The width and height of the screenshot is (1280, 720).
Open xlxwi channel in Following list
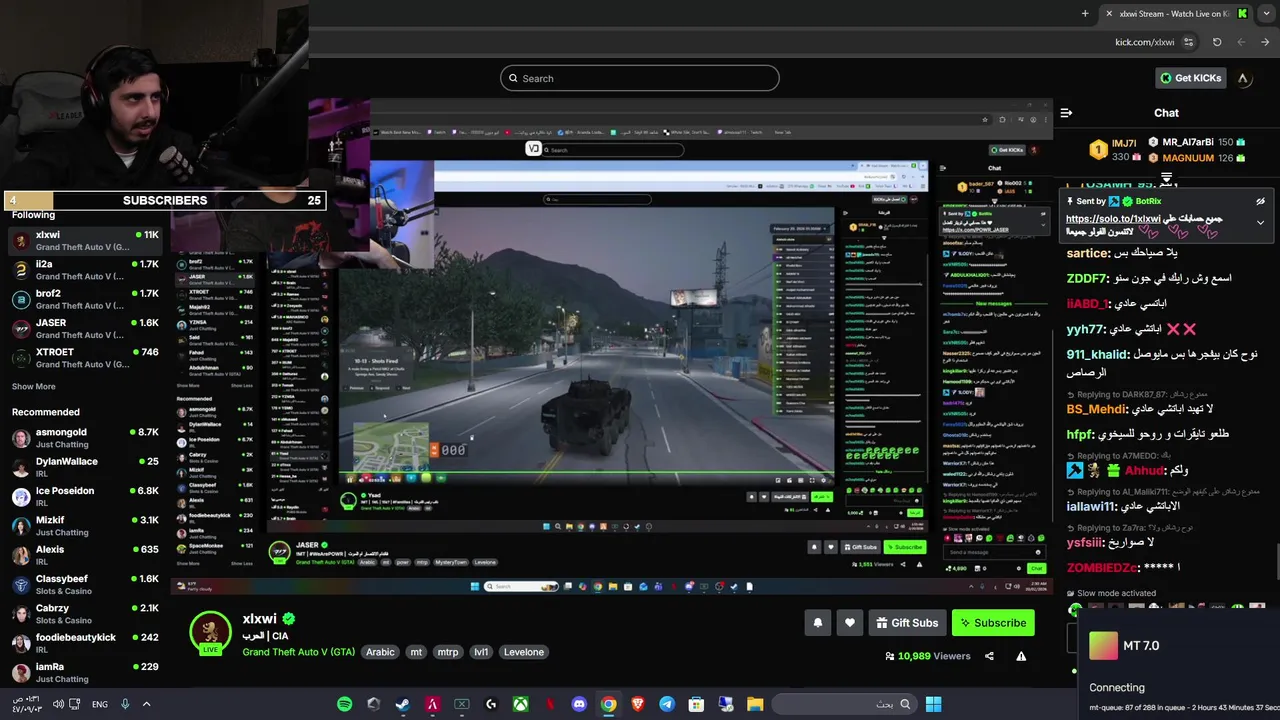[85, 241]
